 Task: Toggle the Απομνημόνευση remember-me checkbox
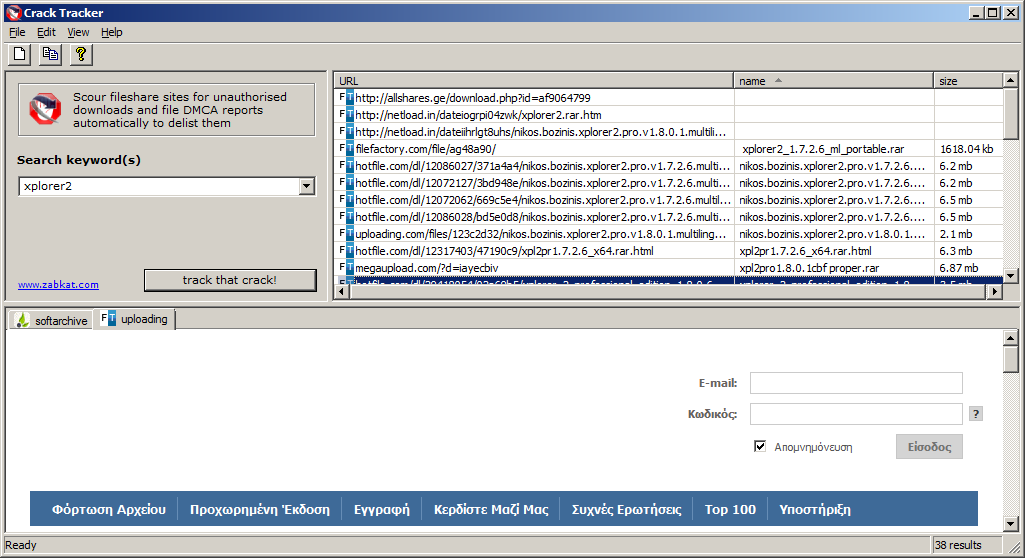(760, 447)
